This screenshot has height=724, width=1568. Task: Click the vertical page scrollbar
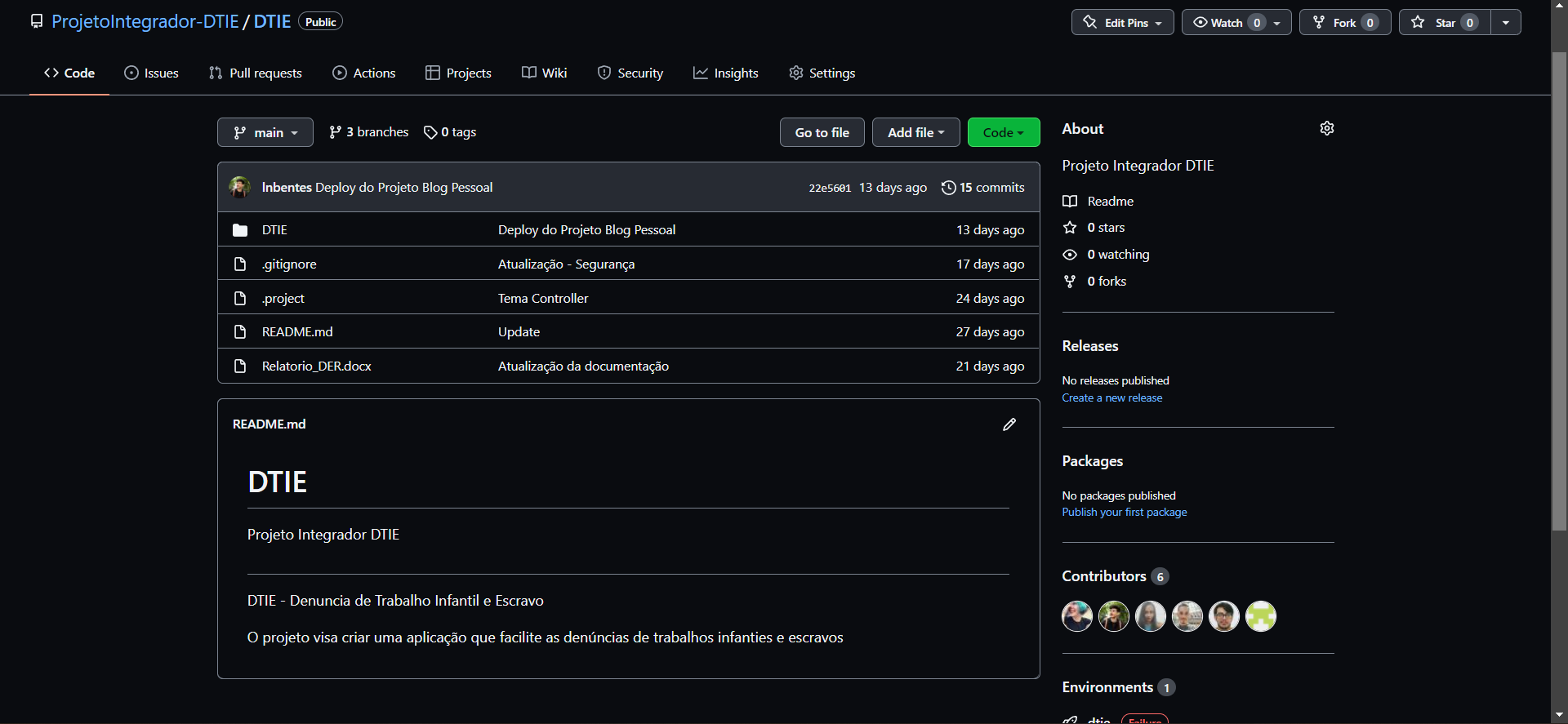coord(1559,292)
